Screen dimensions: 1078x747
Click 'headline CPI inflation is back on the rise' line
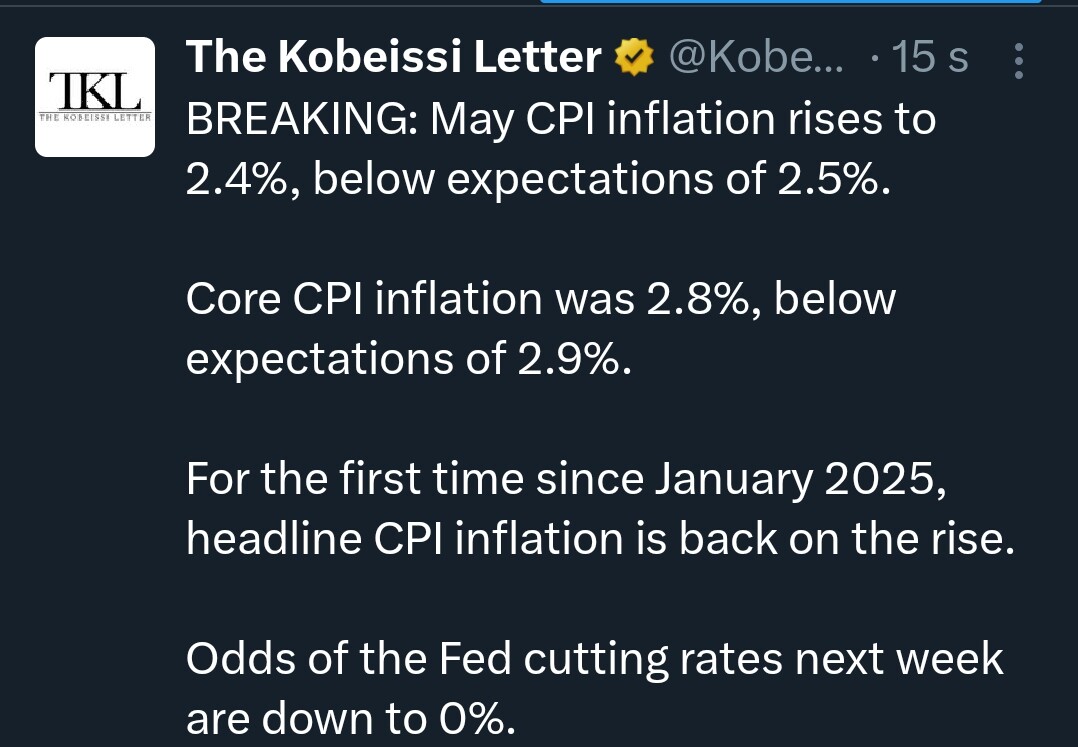(600, 538)
